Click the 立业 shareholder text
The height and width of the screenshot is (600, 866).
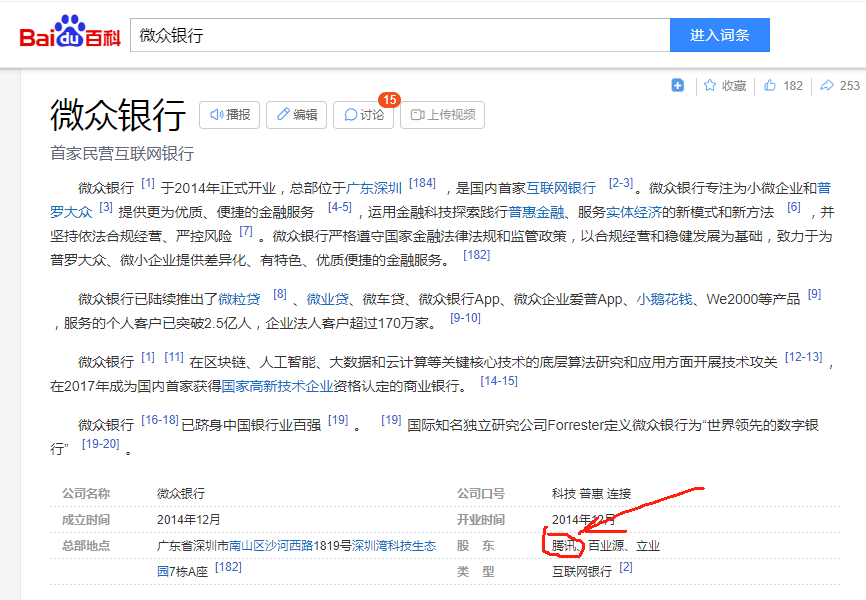coord(648,546)
